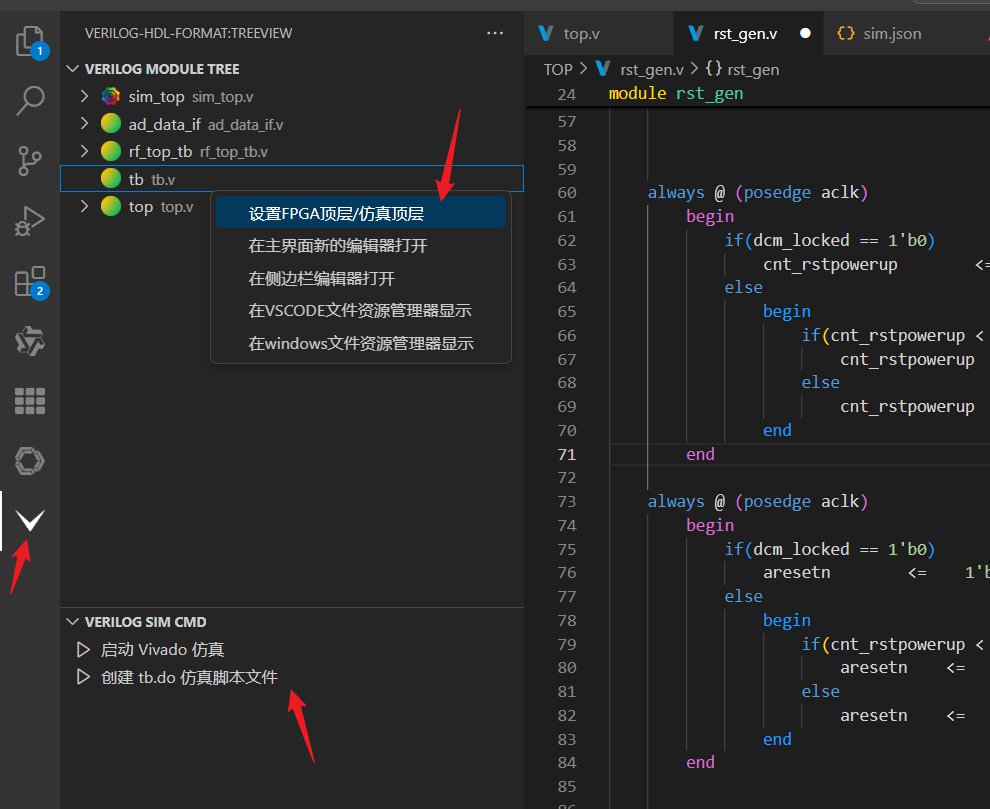Click the hexagon extension icon in activity bar
Image resolution: width=990 pixels, height=809 pixels.
click(30, 461)
